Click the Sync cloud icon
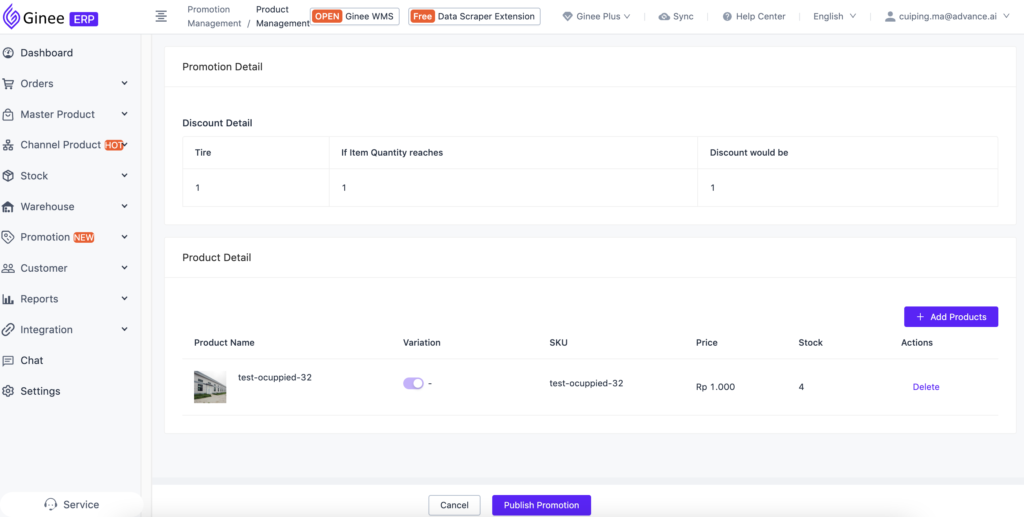This screenshot has height=517, width=1024. pos(664,16)
